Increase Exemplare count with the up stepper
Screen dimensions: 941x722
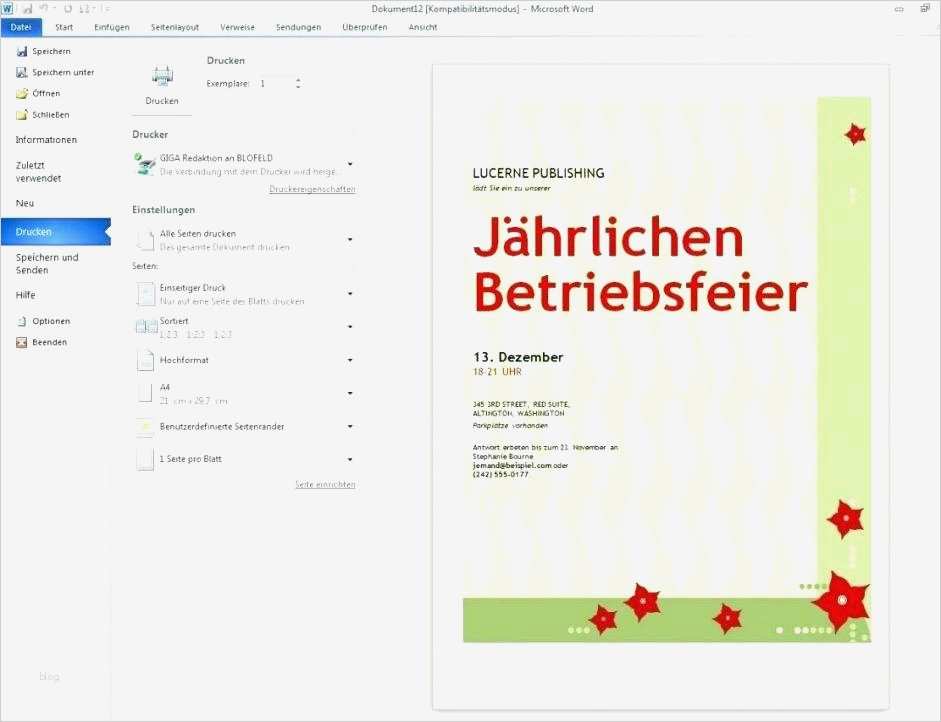pyautogui.click(x=297, y=79)
